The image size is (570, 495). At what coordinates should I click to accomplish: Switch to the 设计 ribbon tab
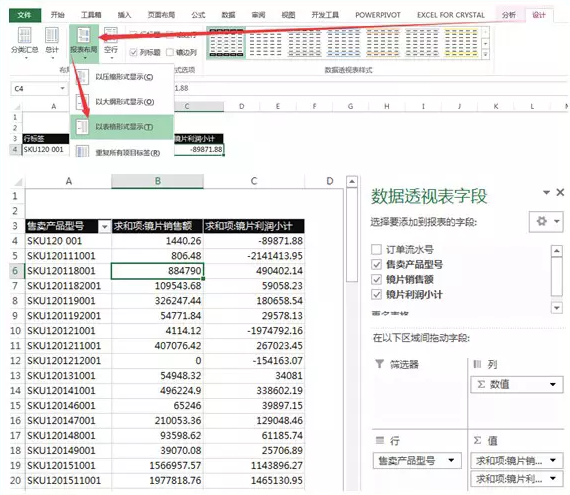pos(539,15)
